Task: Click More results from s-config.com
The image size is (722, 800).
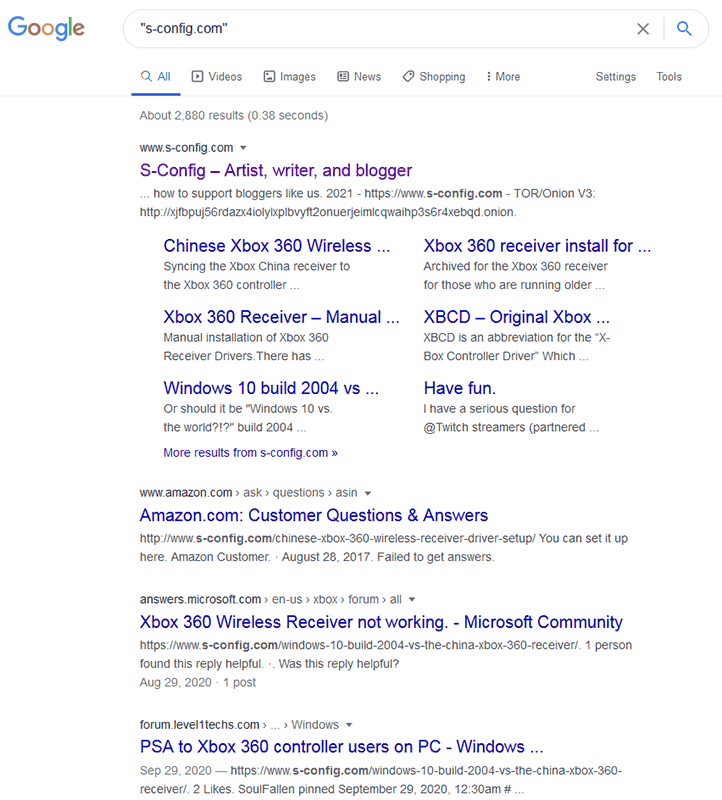Action: [x=251, y=453]
